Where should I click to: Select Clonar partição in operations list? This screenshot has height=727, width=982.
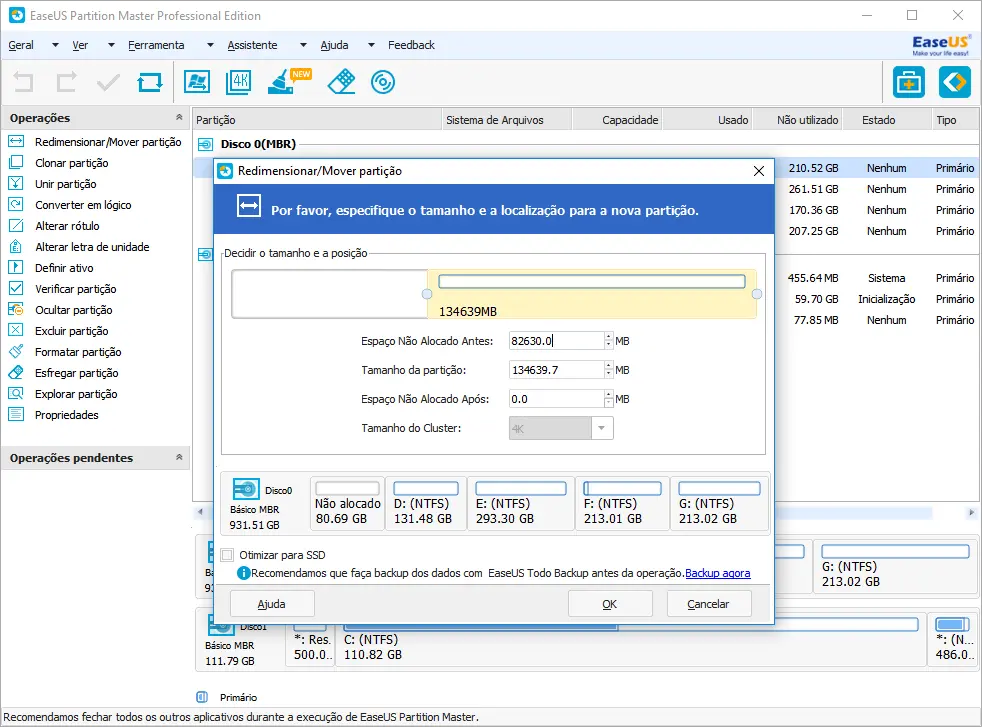coord(71,163)
